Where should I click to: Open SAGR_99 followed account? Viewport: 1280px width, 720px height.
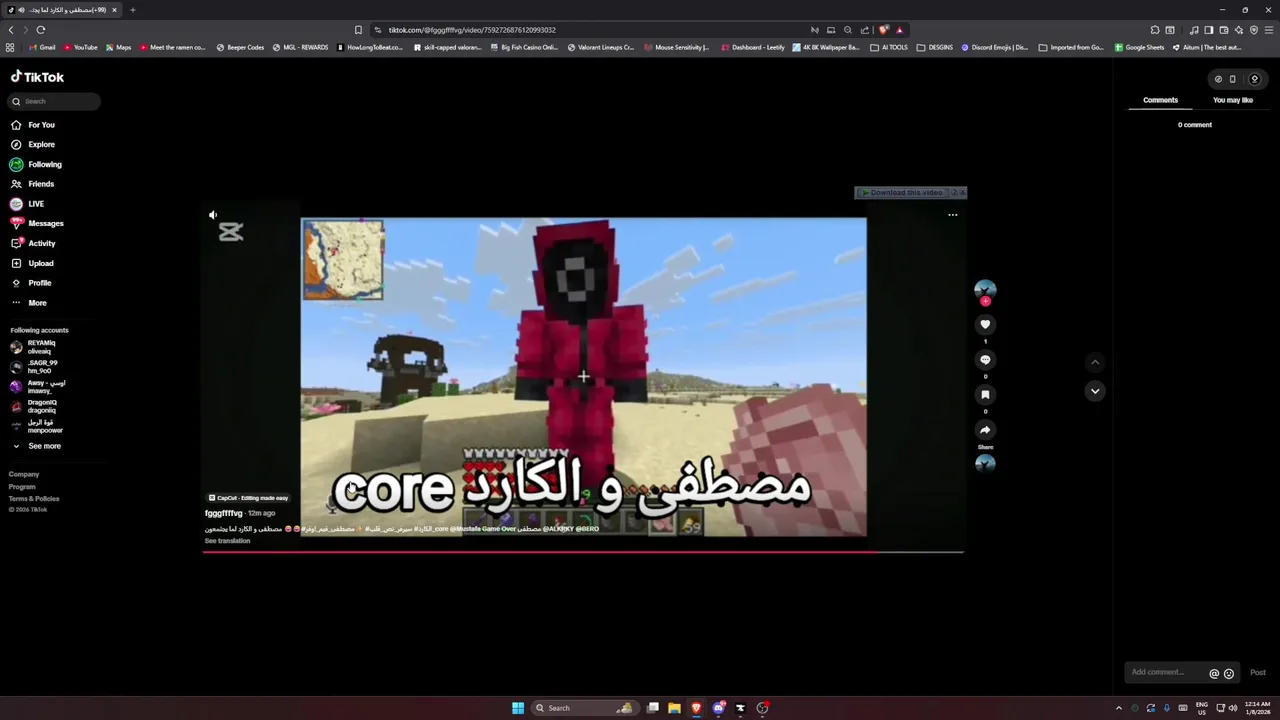tap(34, 367)
